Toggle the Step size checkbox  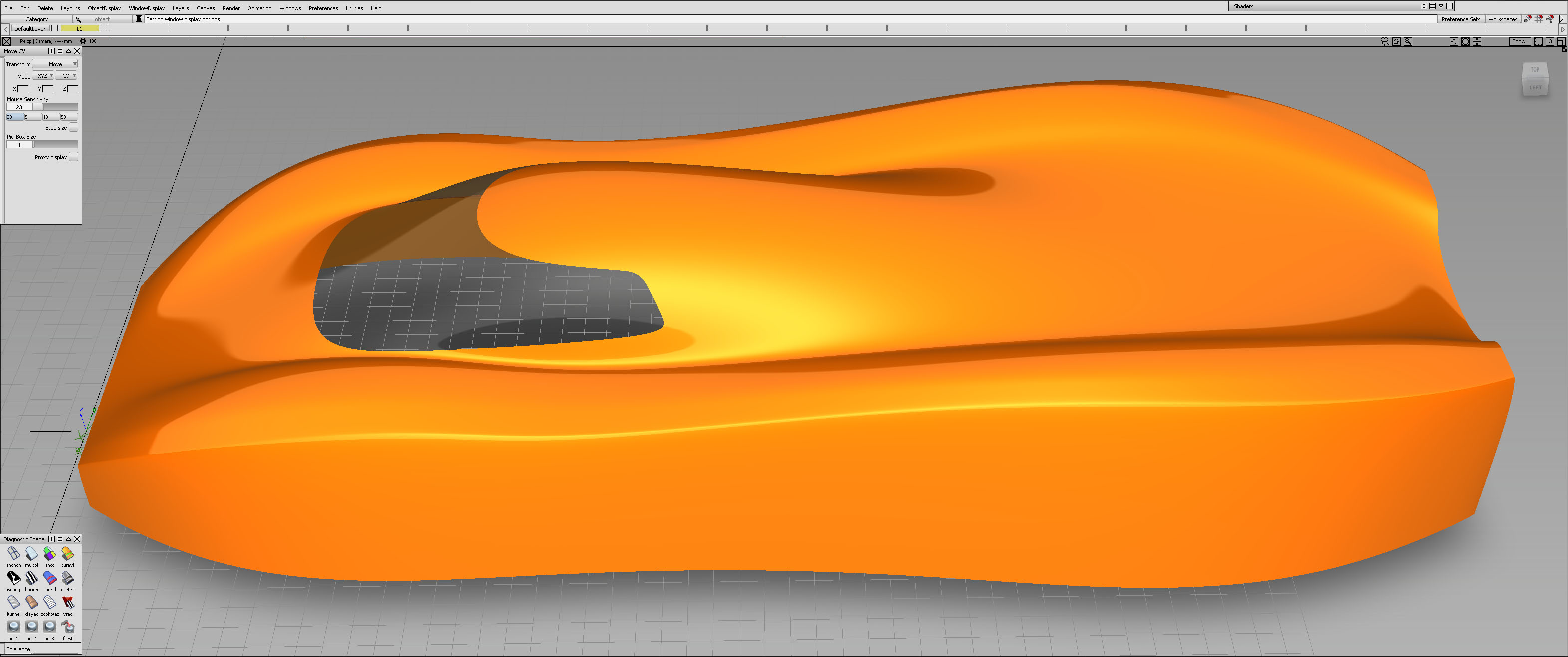(74, 127)
